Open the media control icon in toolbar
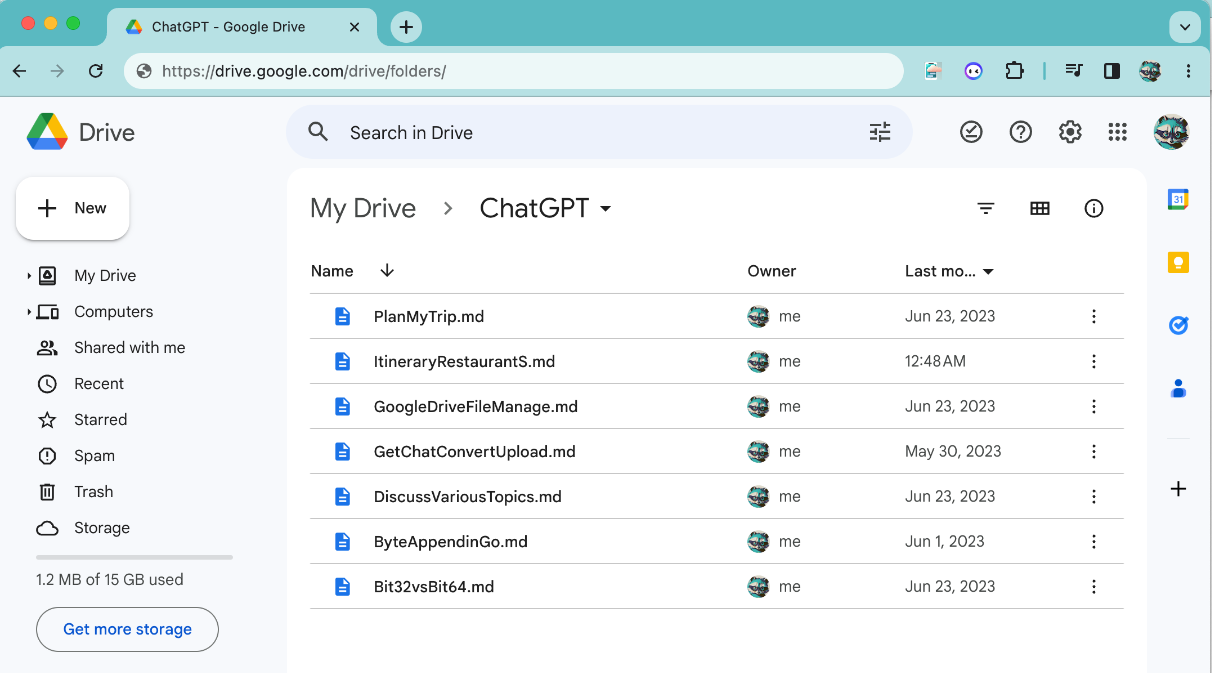 [1074, 71]
